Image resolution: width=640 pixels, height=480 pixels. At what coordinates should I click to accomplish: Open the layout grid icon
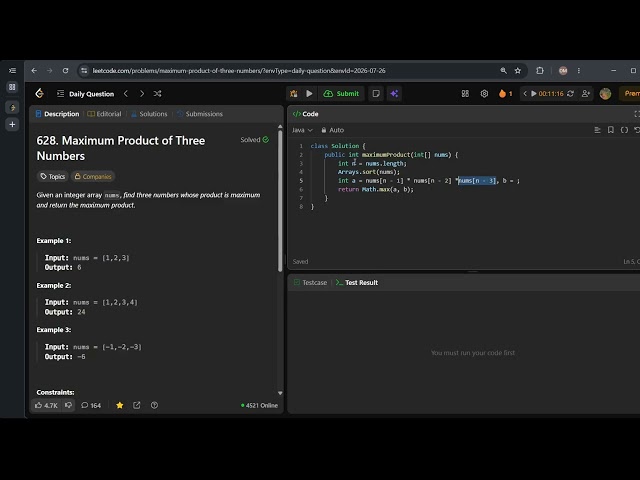465,93
